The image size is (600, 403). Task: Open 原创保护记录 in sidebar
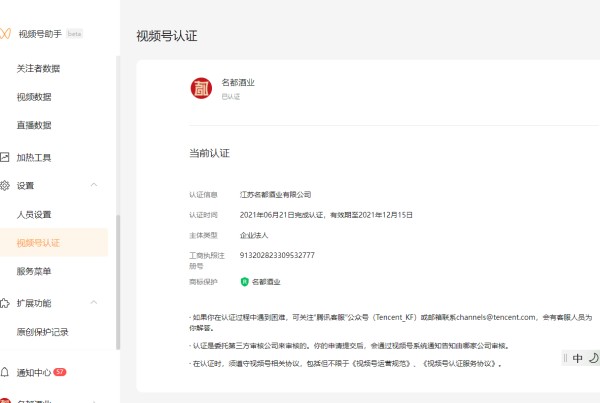pos(42,331)
